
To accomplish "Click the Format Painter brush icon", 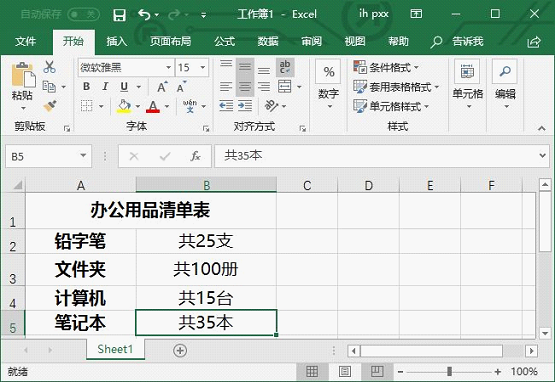I will click(x=50, y=106).
